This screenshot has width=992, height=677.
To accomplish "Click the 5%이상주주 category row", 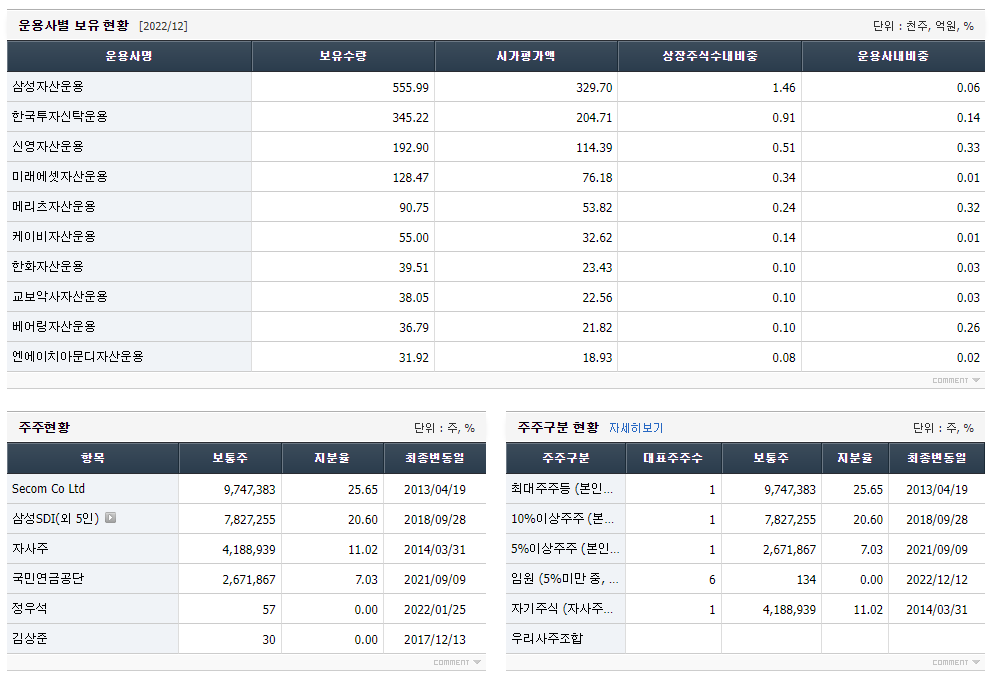I will [745, 549].
